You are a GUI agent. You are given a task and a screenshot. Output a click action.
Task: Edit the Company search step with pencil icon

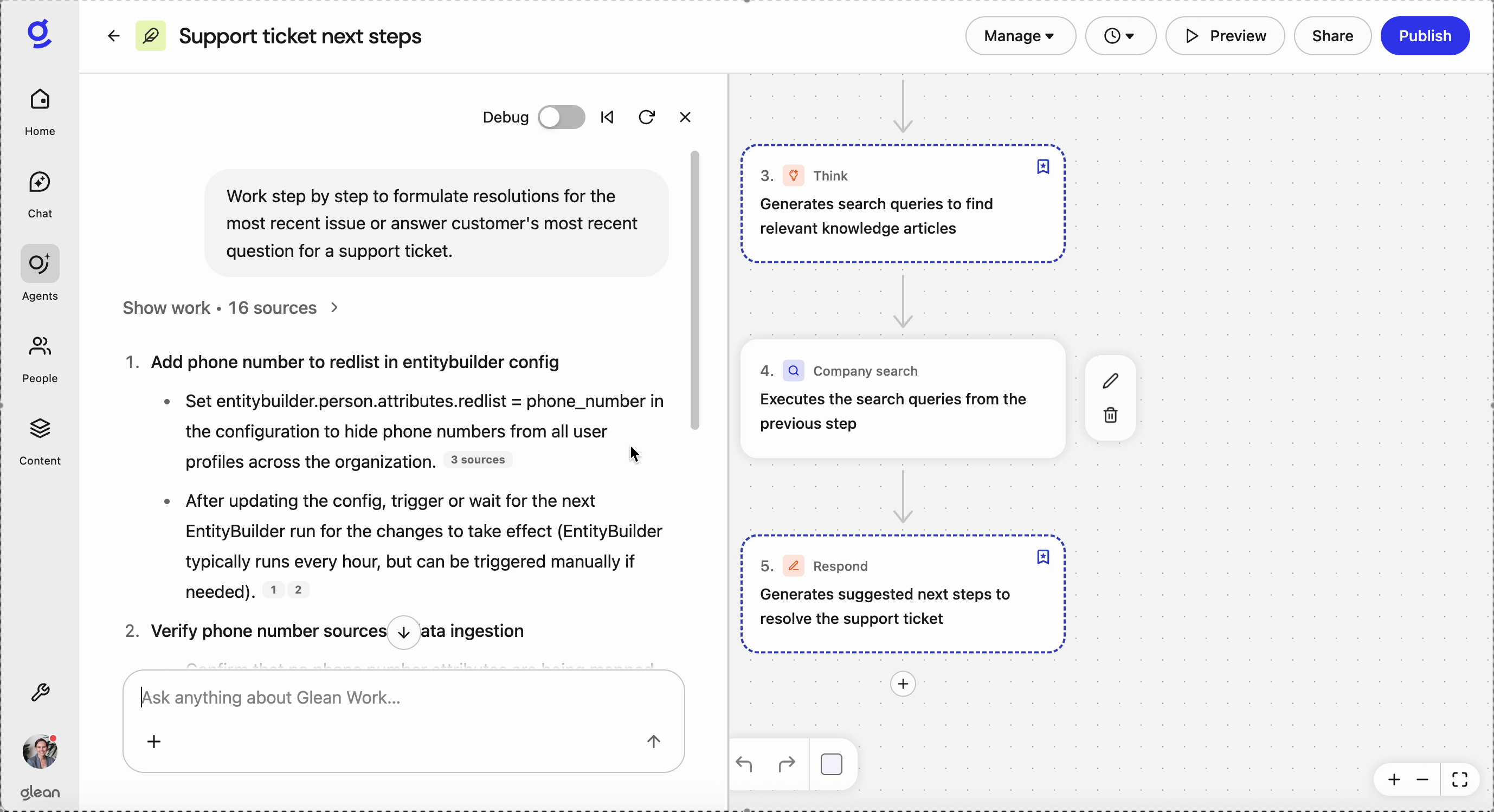tap(1110, 381)
